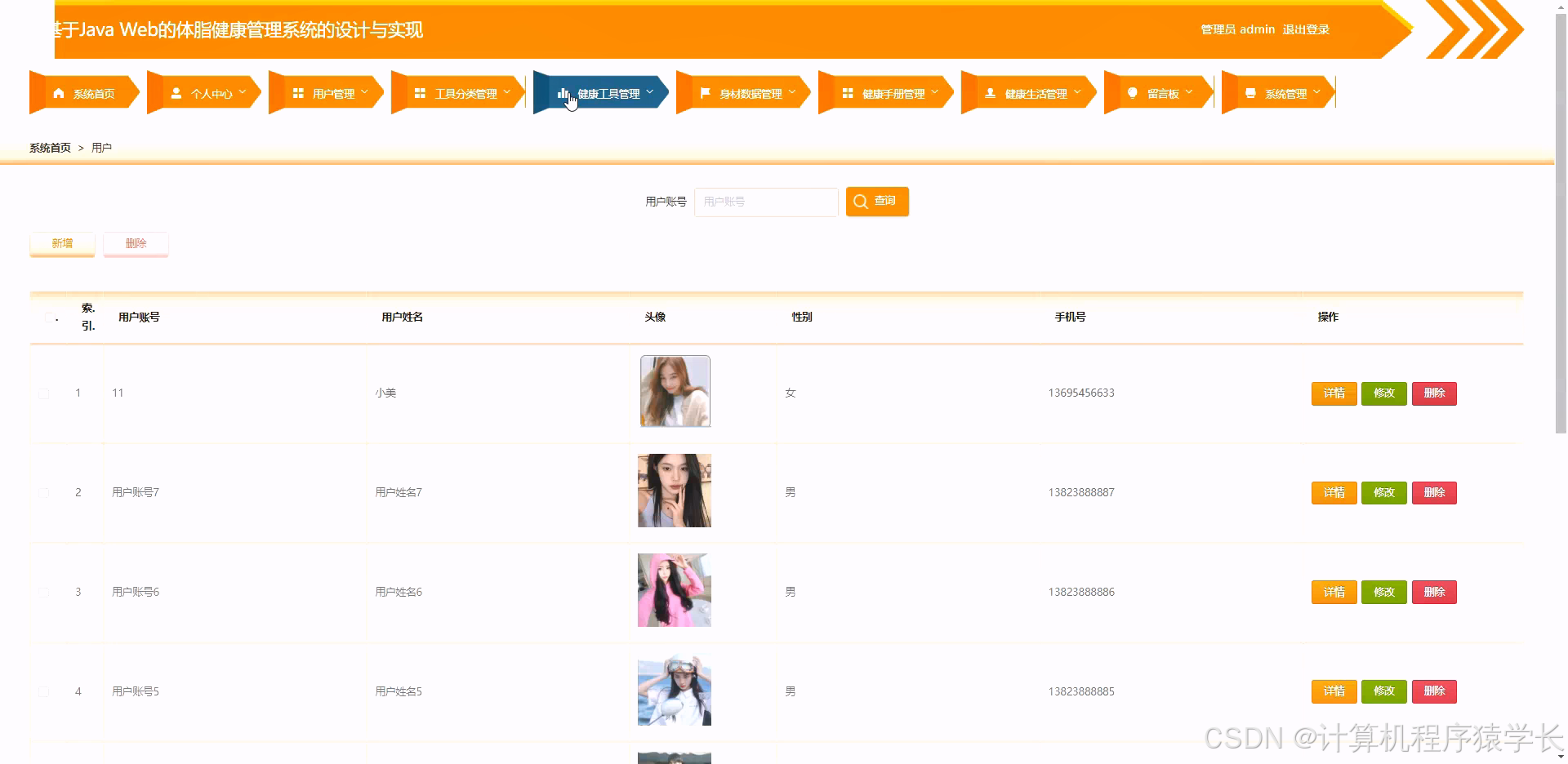The height and width of the screenshot is (764, 1568).
Task: Click 修改 for 用户姓名7
Action: 1383,493
